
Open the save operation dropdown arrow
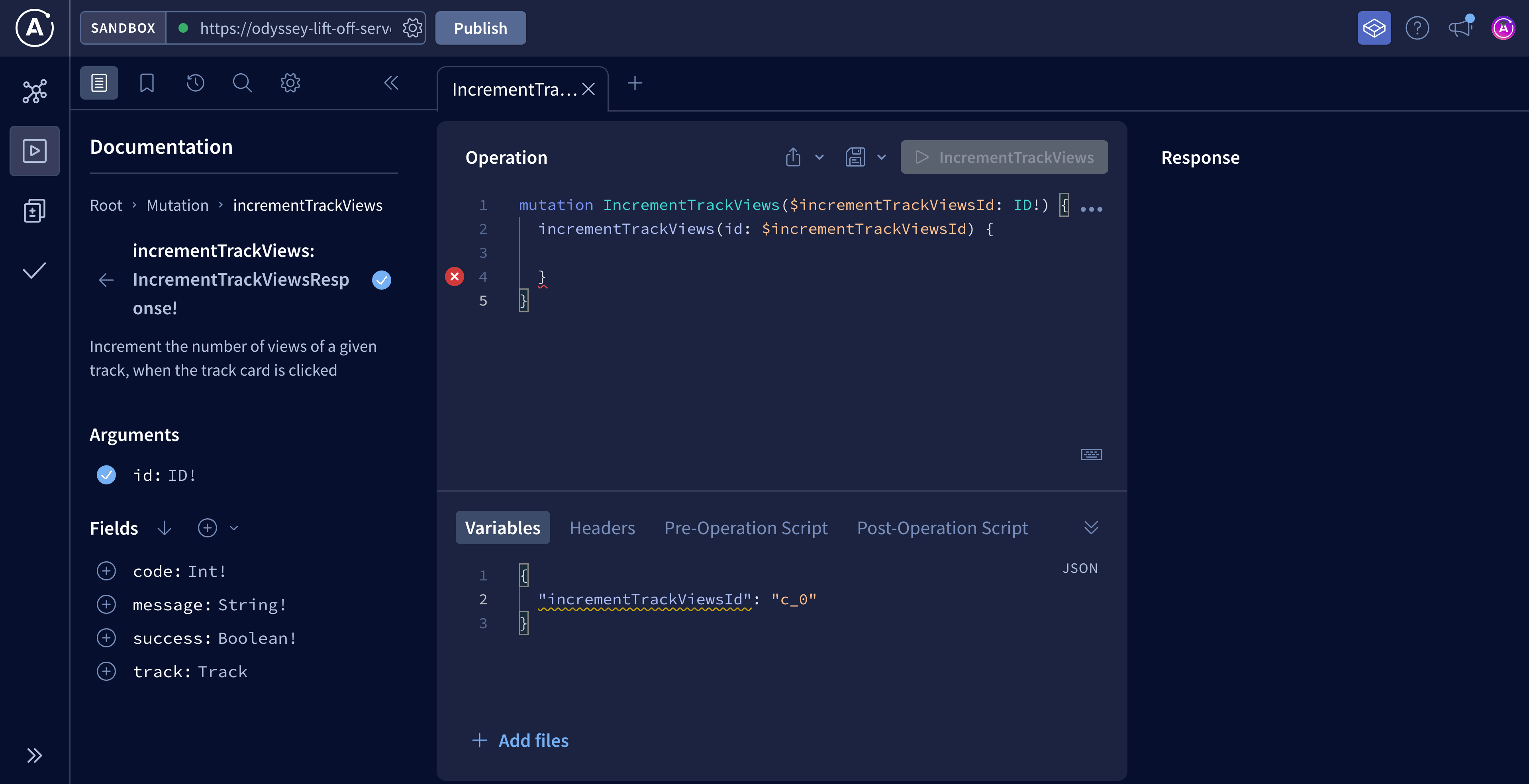(x=882, y=157)
